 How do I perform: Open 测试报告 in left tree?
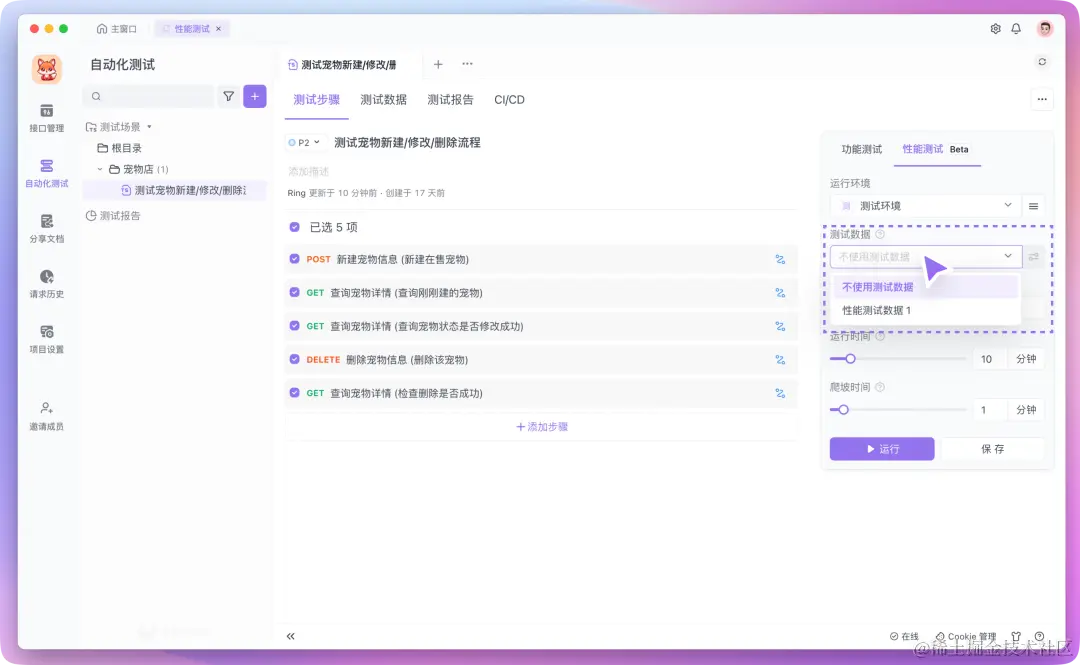(113, 216)
